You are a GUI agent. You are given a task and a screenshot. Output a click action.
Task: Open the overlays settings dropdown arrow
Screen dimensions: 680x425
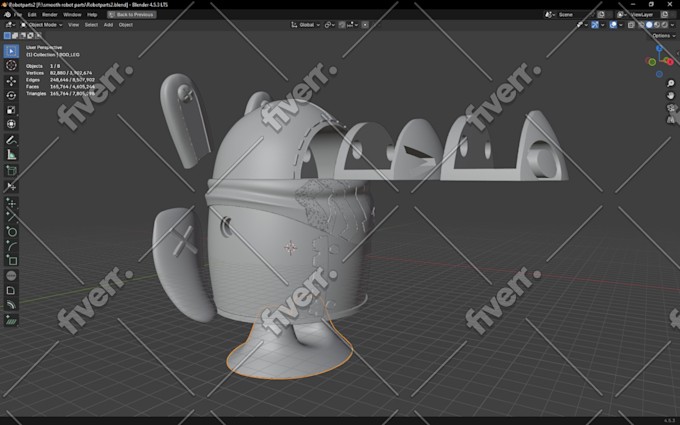tap(621, 25)
